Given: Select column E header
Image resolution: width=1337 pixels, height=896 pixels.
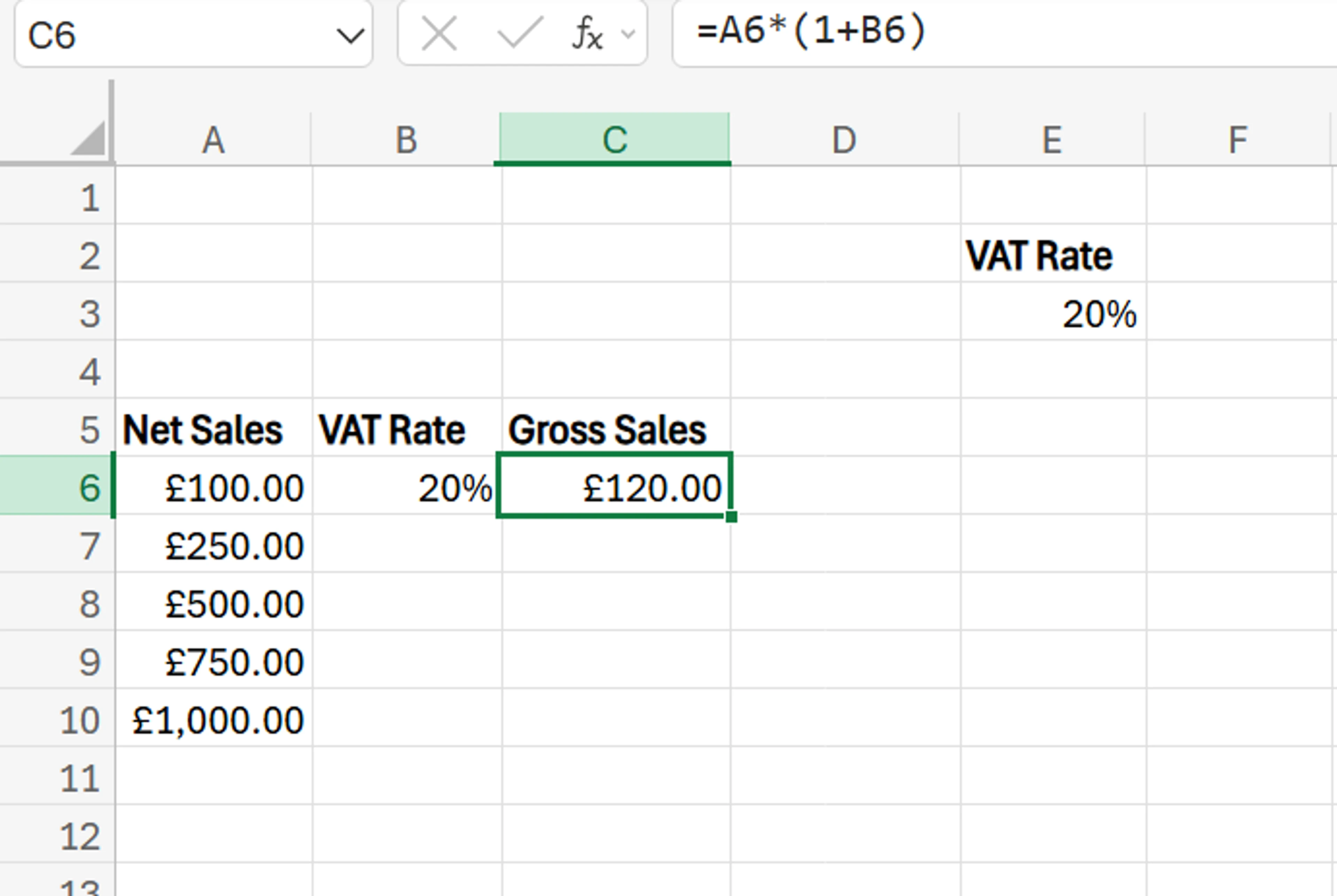Looking at the screenshot, I should 1052,139.
